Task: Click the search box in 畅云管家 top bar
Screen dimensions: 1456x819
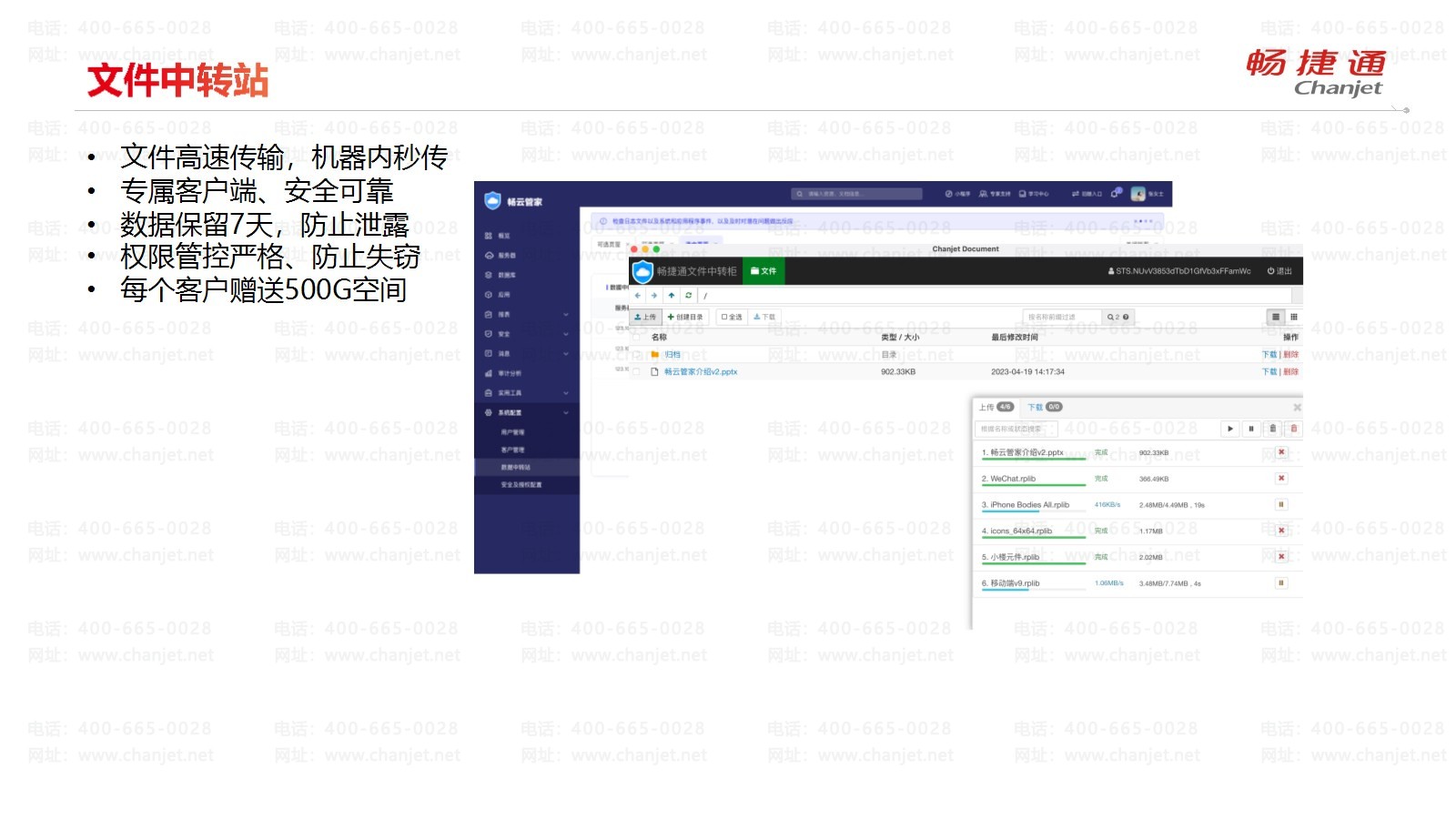Action: pyautogui.click(x=856, y=194)
